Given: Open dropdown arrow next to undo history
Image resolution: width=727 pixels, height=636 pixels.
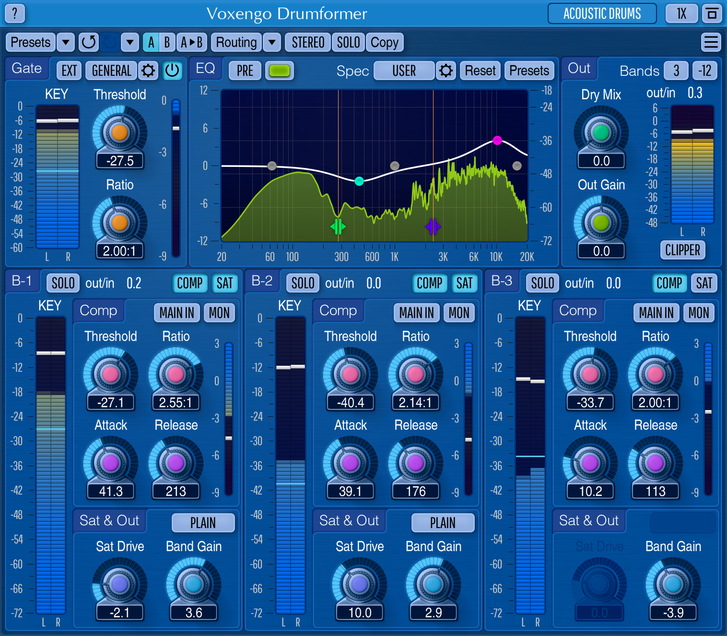Looking at the screenshot, I should coord(130,42).
